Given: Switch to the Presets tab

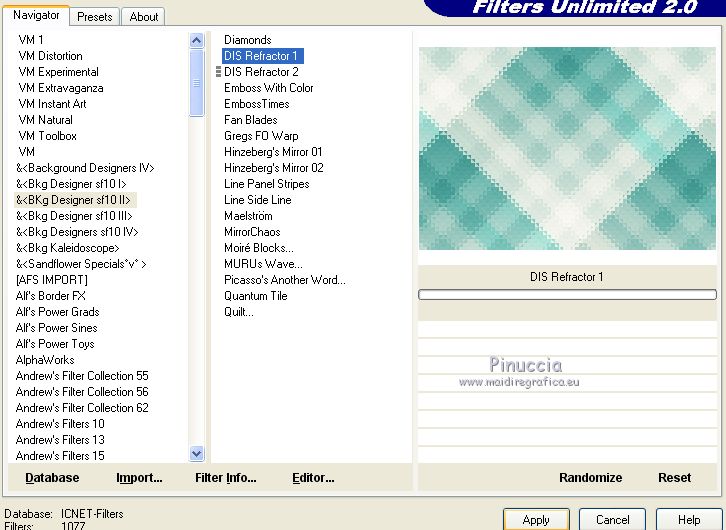Looking at the screenshot, I should (x=94, y=17).
